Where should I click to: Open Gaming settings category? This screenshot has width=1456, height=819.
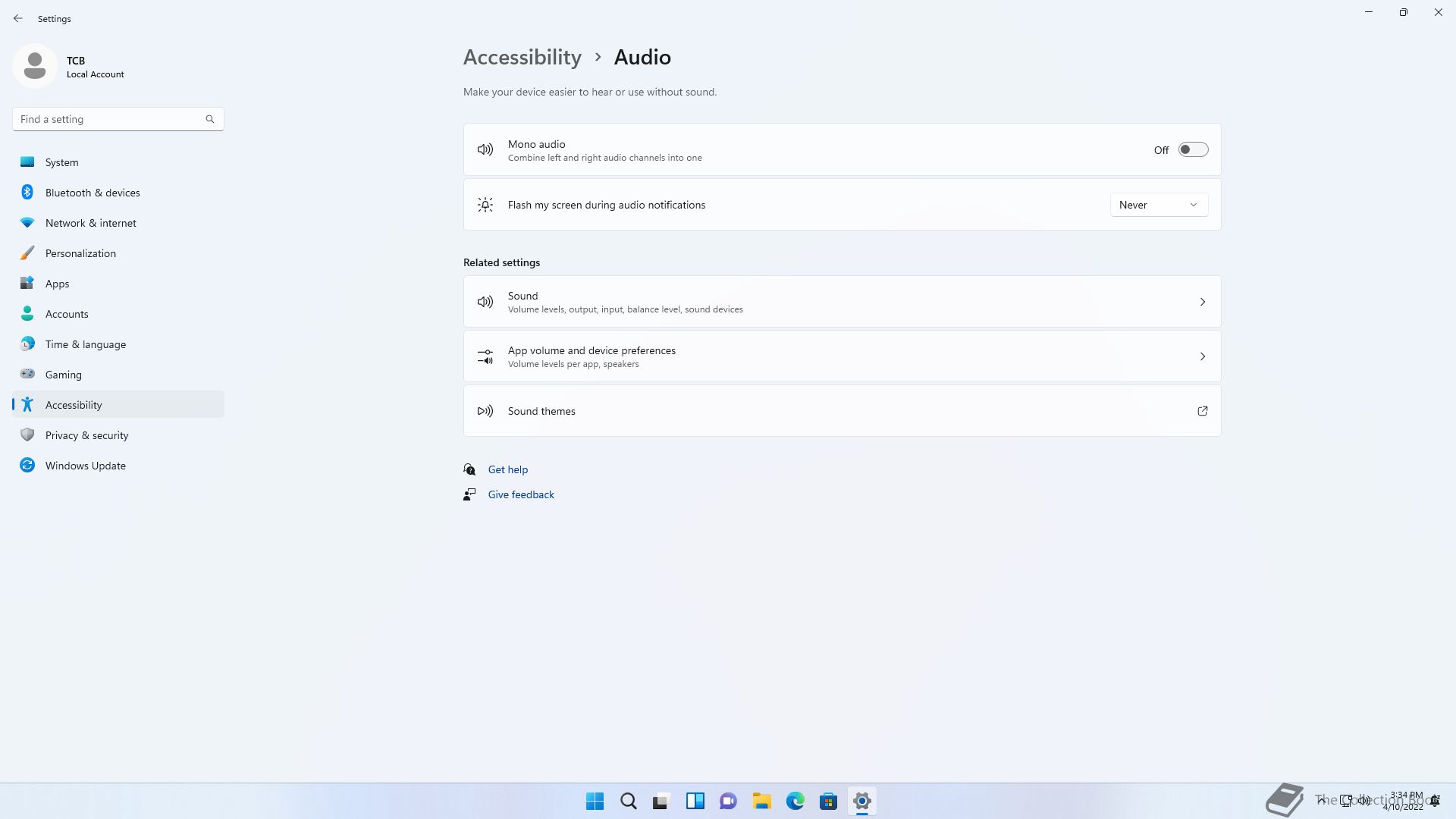(x=118, y=375)
